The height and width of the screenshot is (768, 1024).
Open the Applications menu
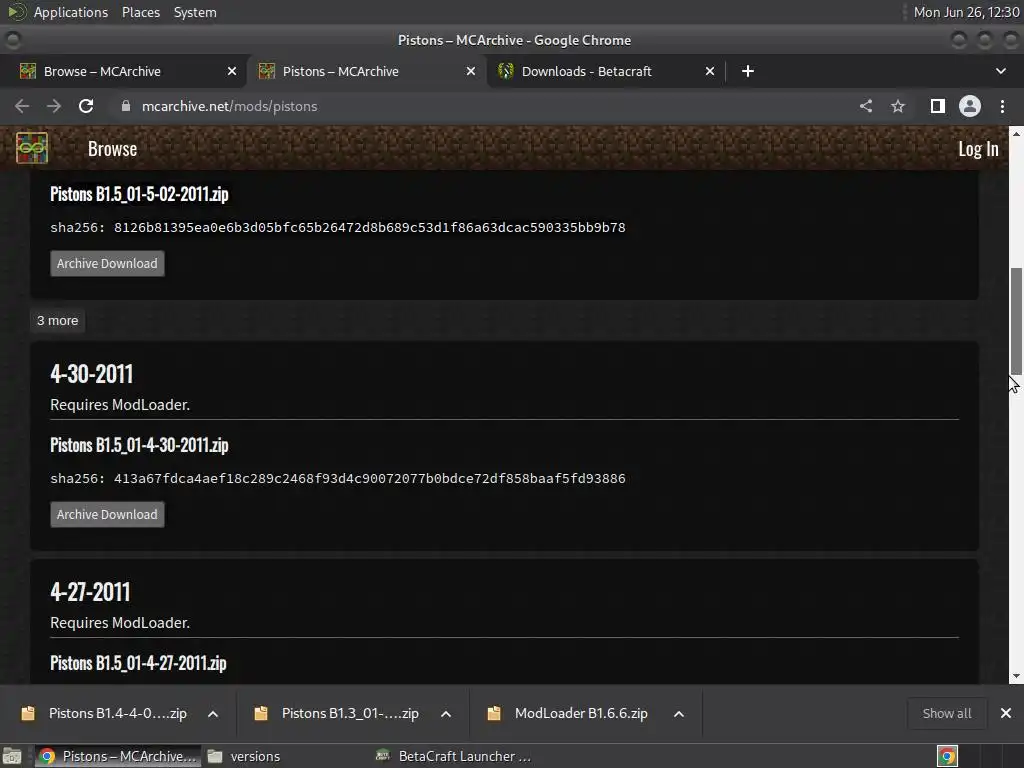coord(71,12)
